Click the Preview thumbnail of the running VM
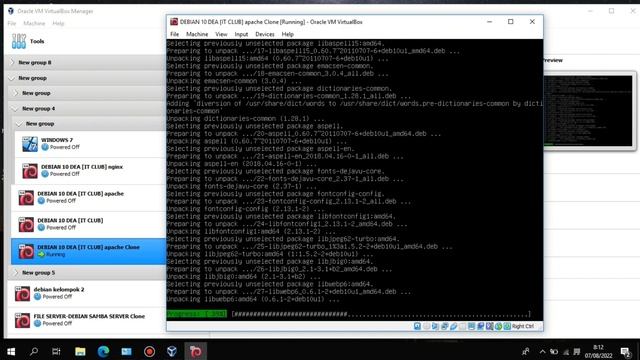This screenshot has width=640, height=360. pos(588,111)
